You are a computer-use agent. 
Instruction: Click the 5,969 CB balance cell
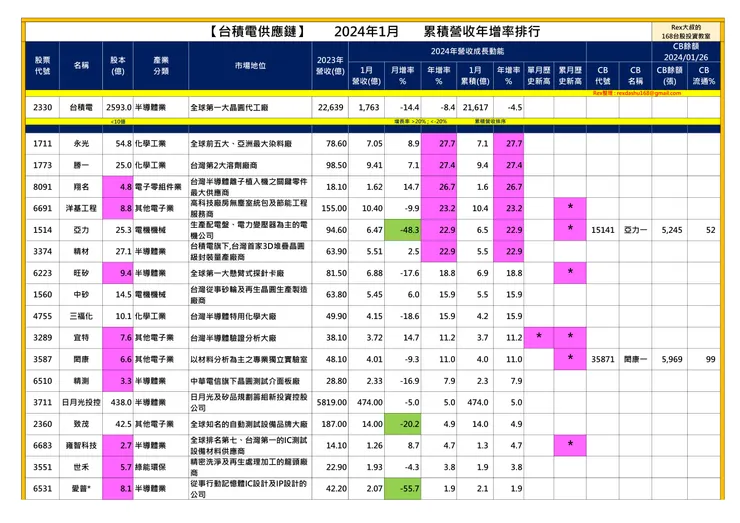(672, 359)
